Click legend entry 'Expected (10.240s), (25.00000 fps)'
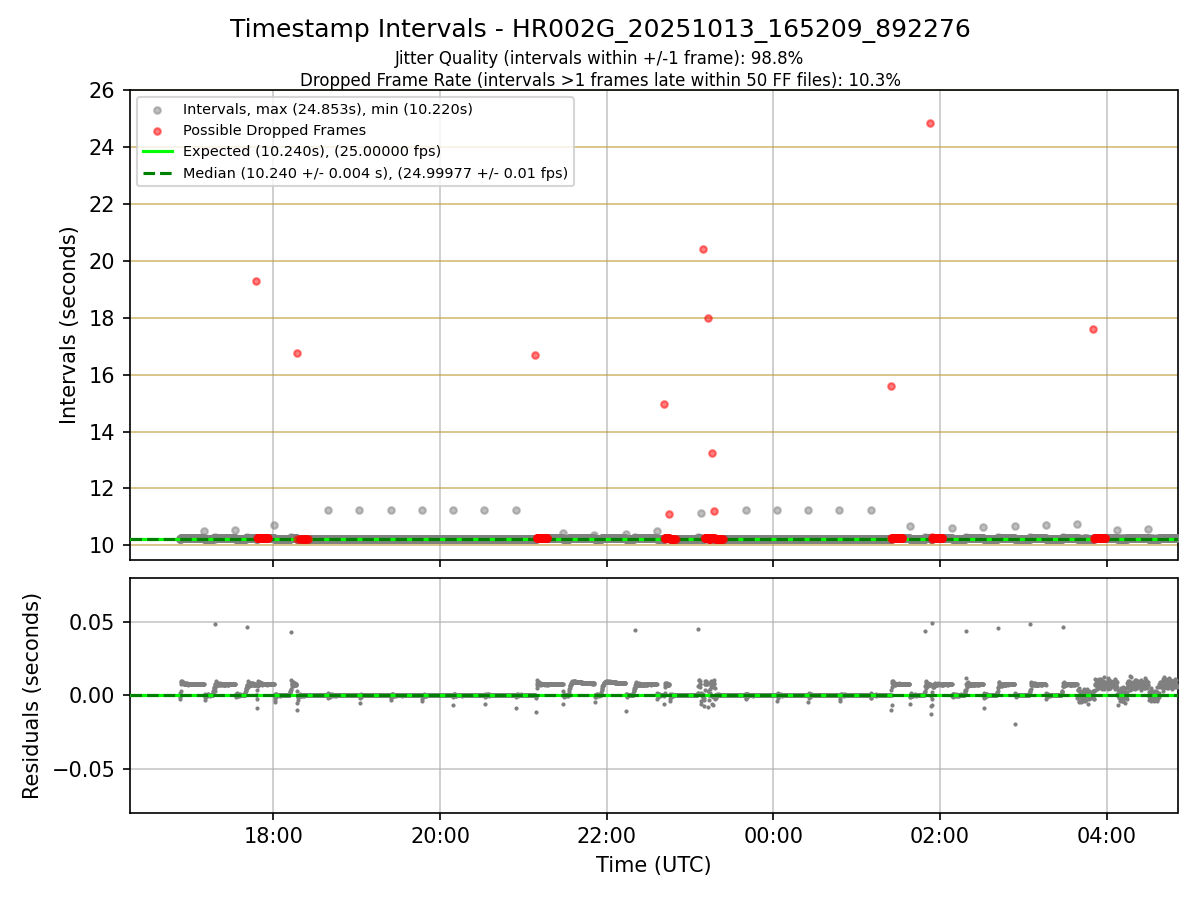The image size is (1200, 900). (x=312, y=152)
